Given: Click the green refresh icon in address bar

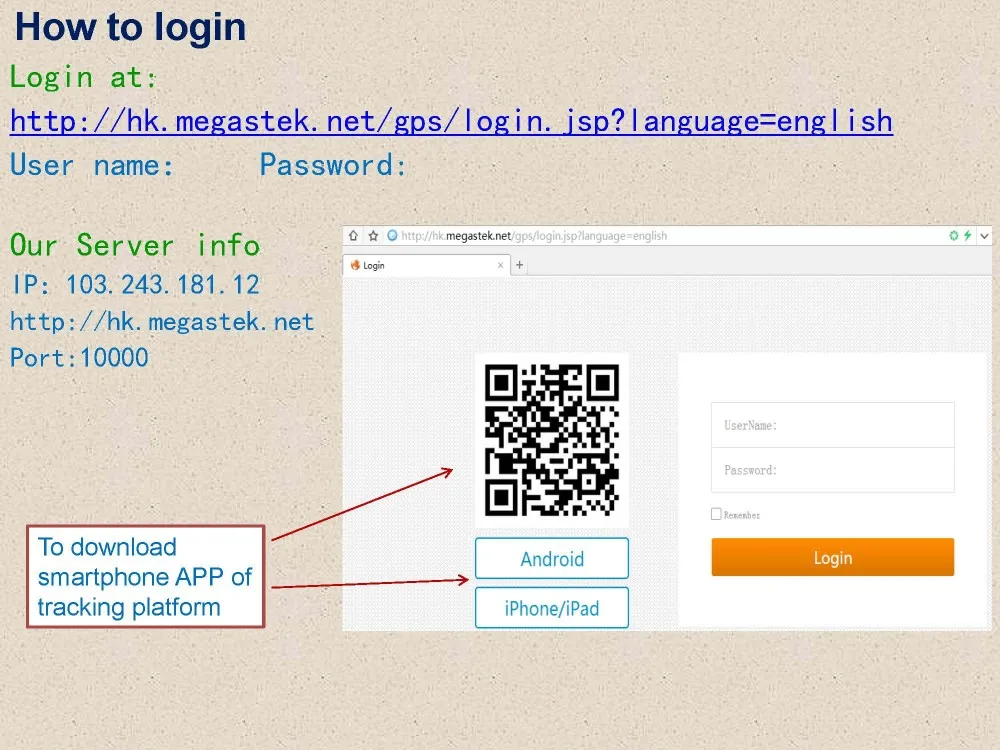Looking at the screenshot, I should click(954, 235).
